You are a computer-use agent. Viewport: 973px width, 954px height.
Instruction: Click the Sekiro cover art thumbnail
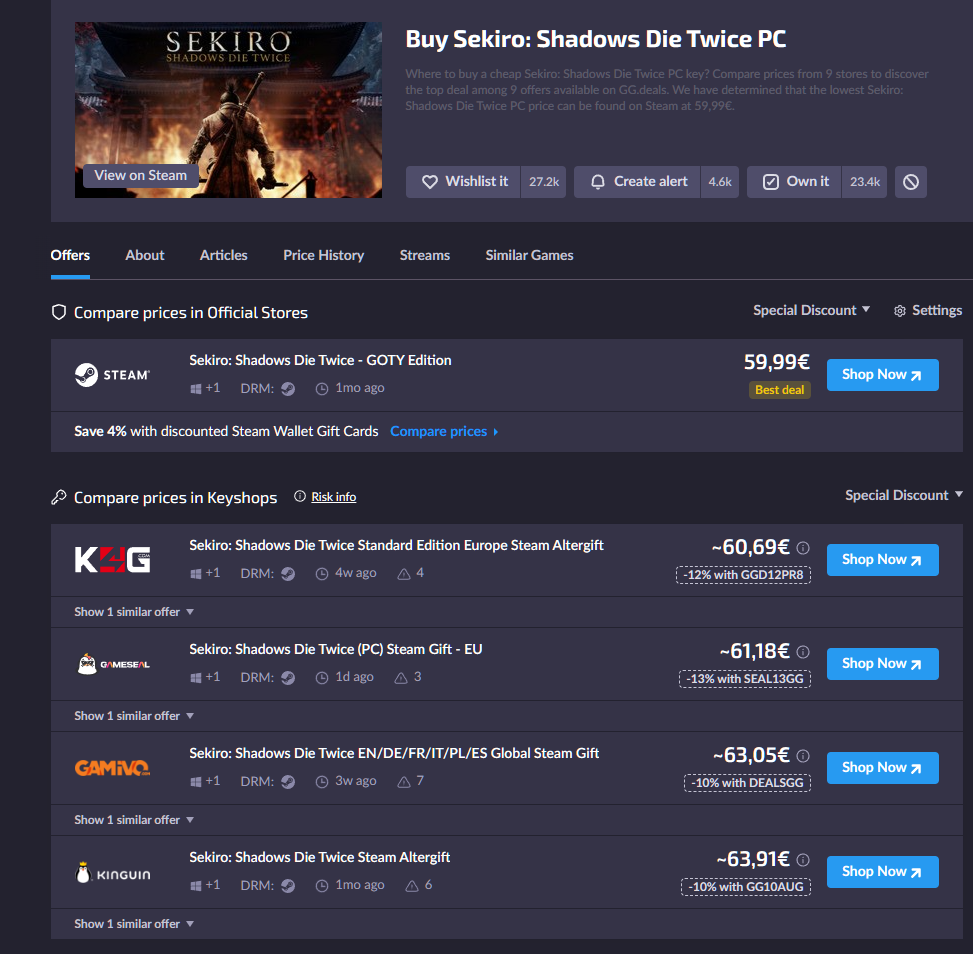pyautogui.click(x=228, y=110)
